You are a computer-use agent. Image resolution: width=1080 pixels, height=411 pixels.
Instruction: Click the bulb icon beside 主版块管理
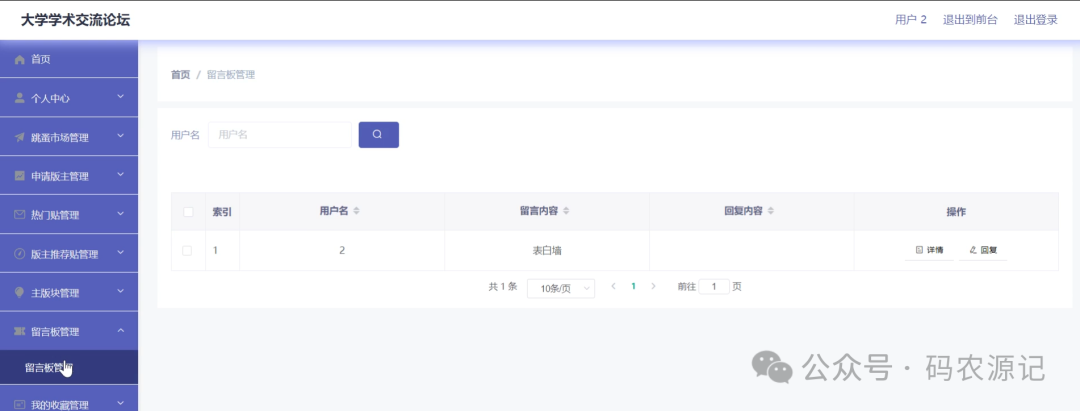[20, 293]
